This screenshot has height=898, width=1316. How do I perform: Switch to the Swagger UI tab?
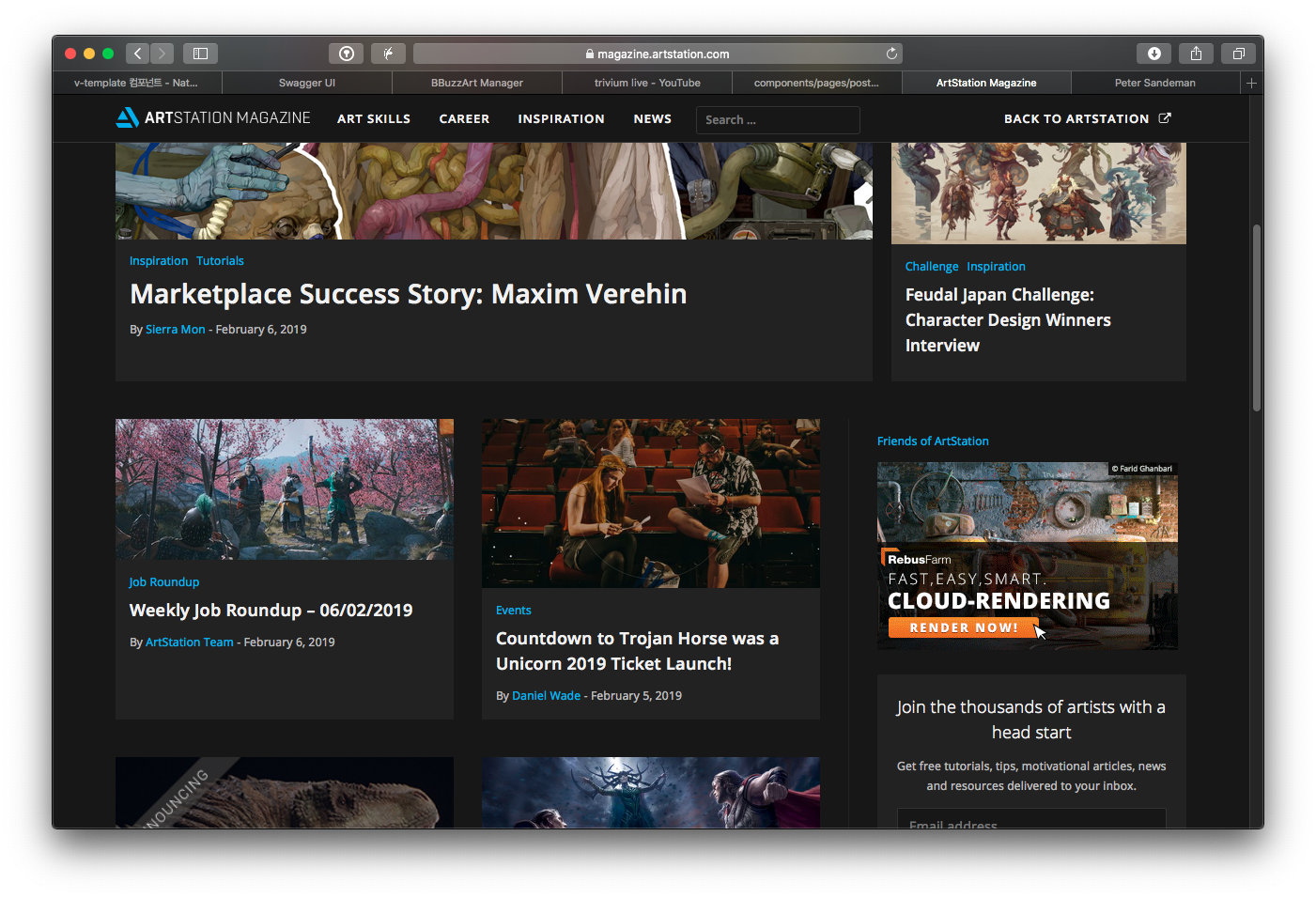(307, 83)
